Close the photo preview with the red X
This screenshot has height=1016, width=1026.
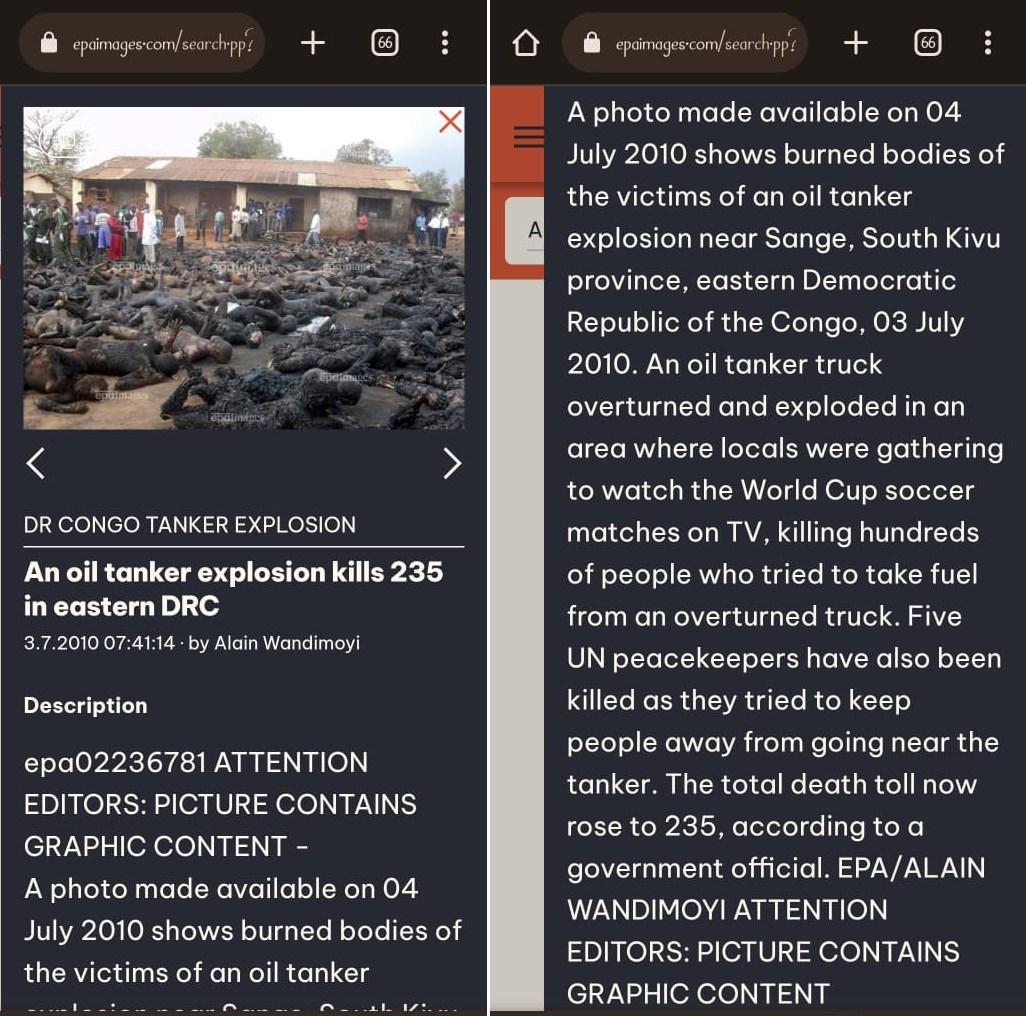pyautogui.click(x=450, y=122)
